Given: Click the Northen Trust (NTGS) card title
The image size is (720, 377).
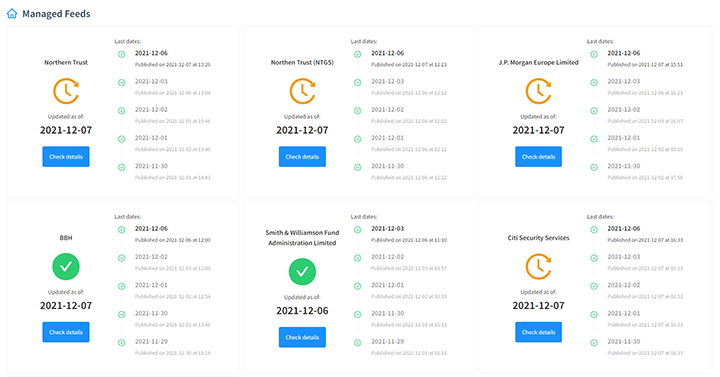Looking at the screenshot, I should point(302,62).
